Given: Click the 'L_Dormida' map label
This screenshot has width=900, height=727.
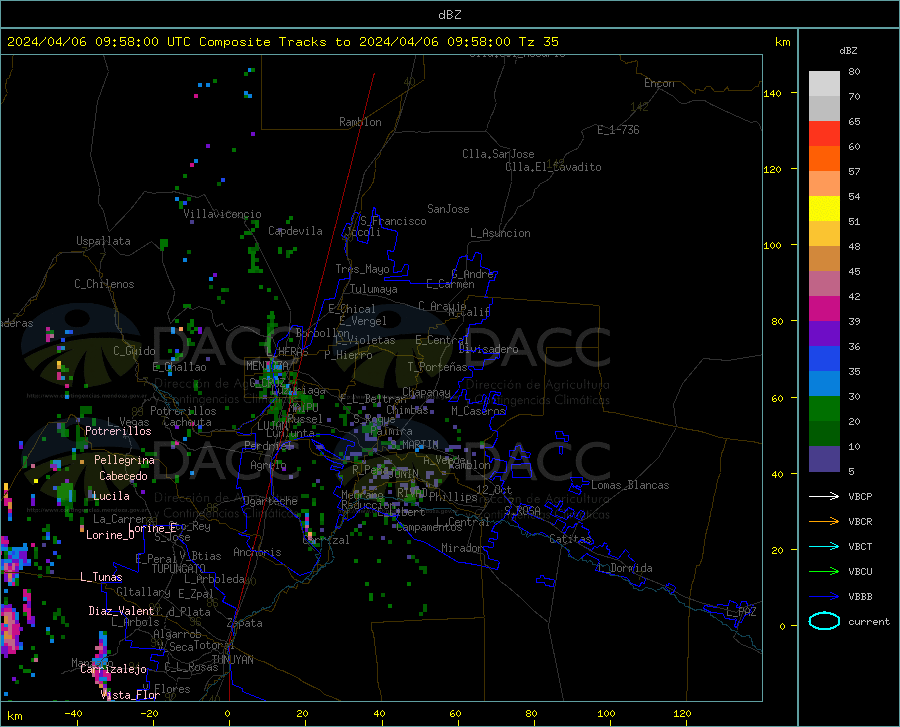Looking at the screenshot, I should [625, 568].
